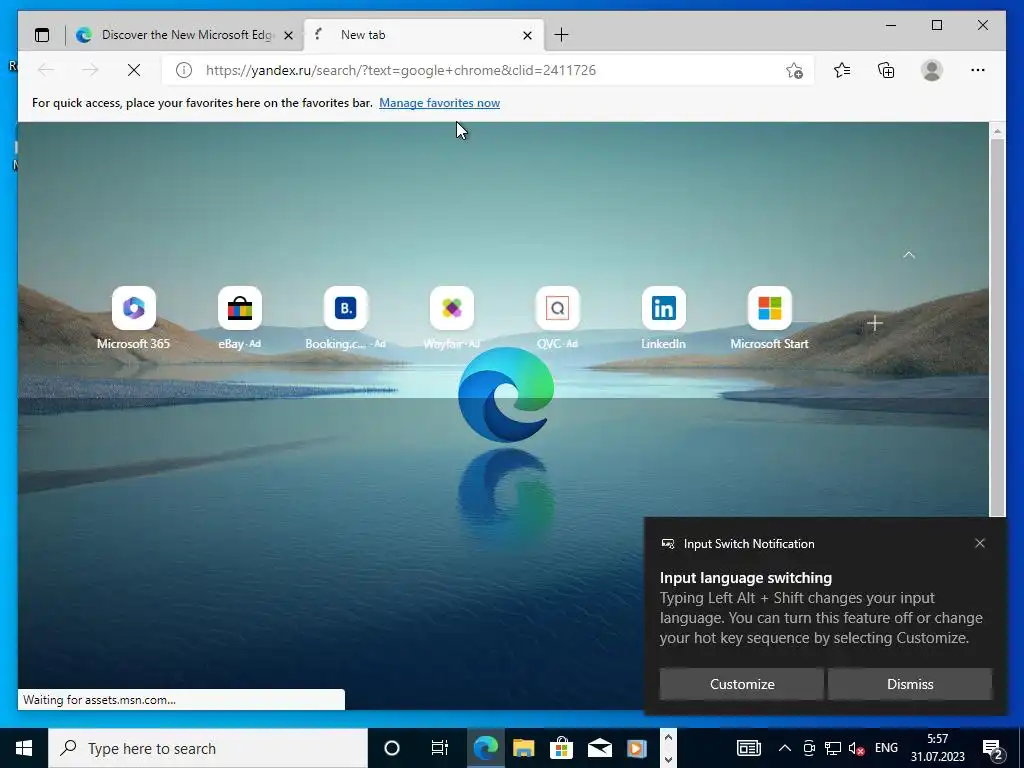Screen dimensions: 1024x768
Task: Click the scrollbar up arrow
Action: point(997,131)
